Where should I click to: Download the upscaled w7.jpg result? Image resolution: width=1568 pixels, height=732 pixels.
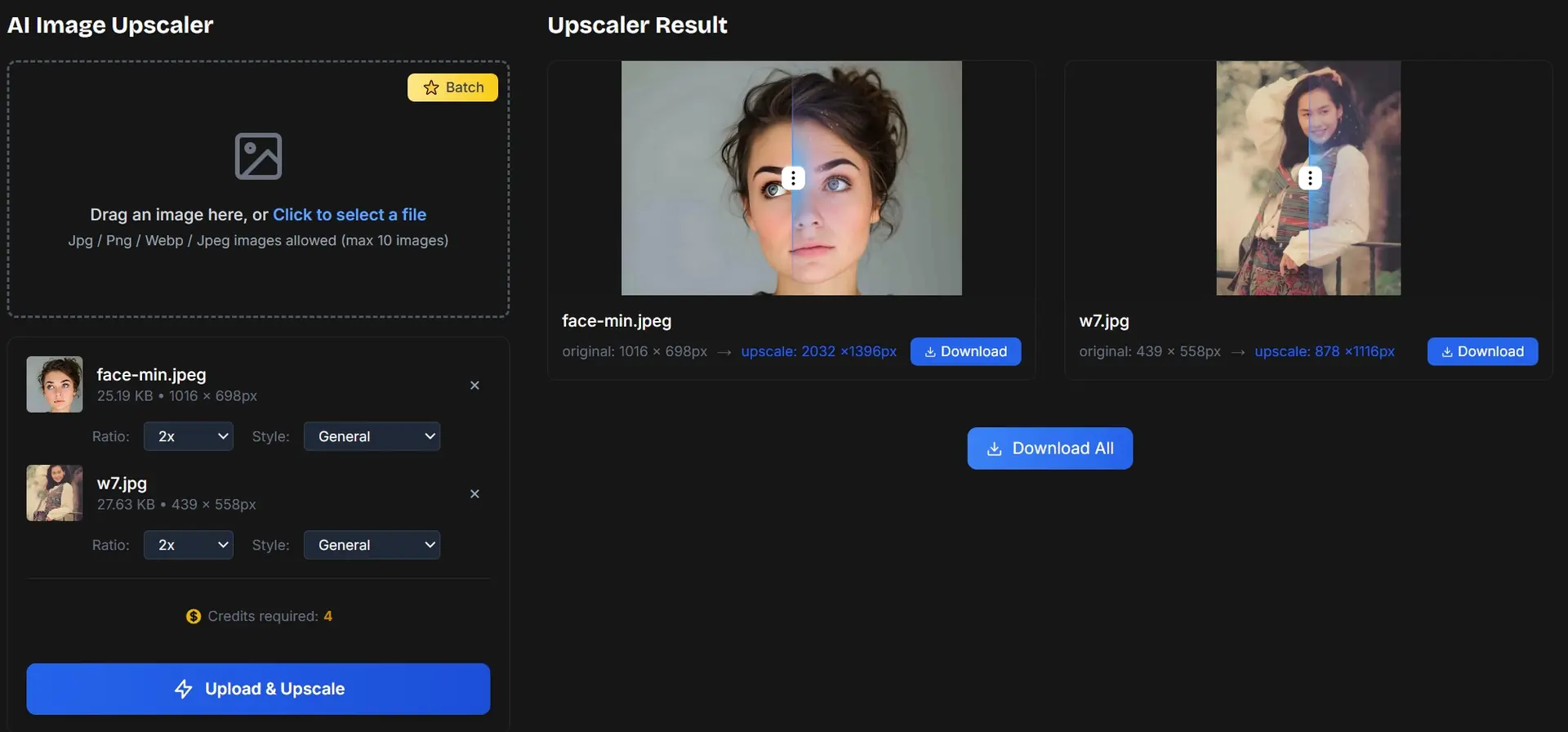1482,351
